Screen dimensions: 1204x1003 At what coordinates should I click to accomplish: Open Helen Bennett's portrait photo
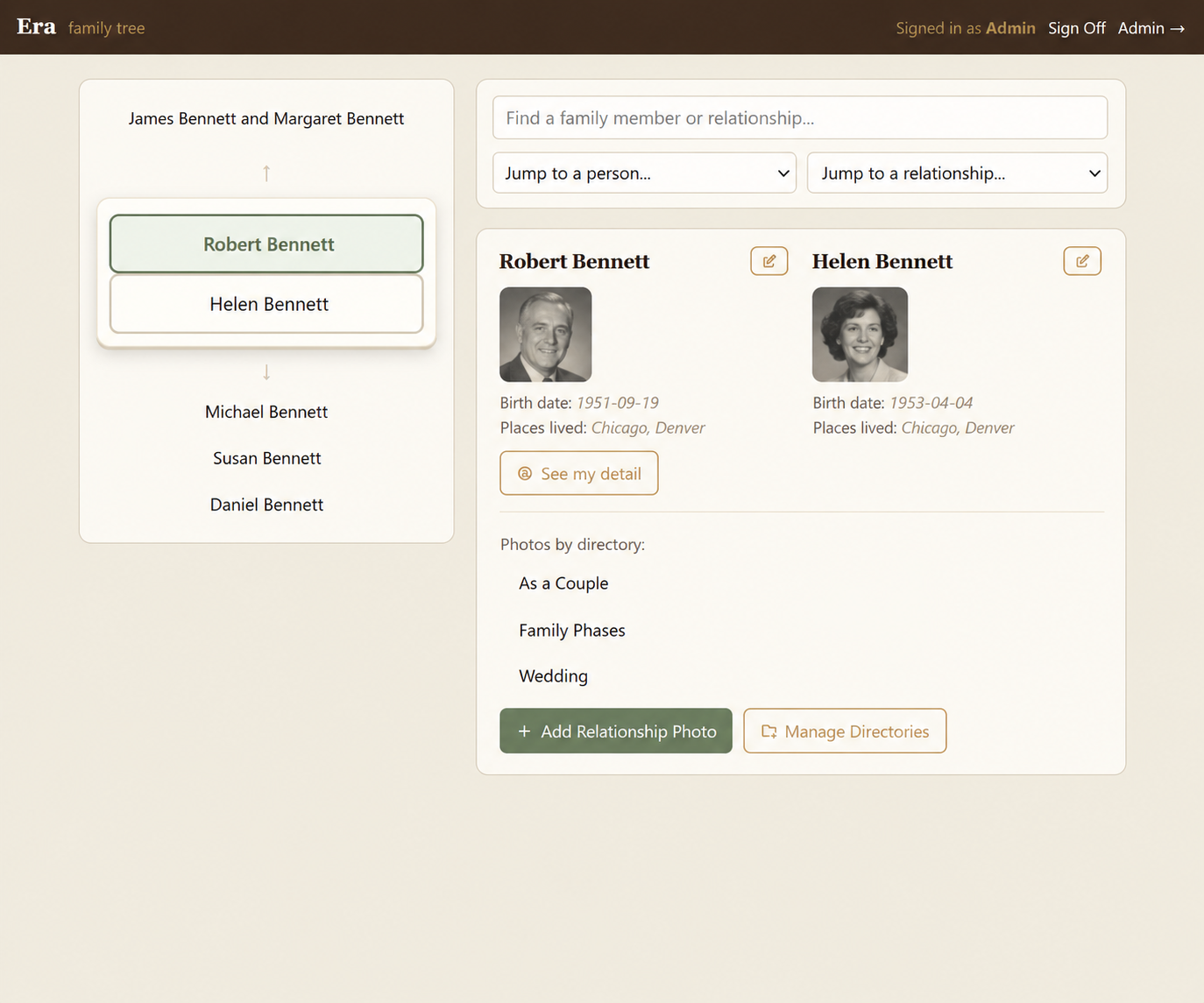(860, 335)
